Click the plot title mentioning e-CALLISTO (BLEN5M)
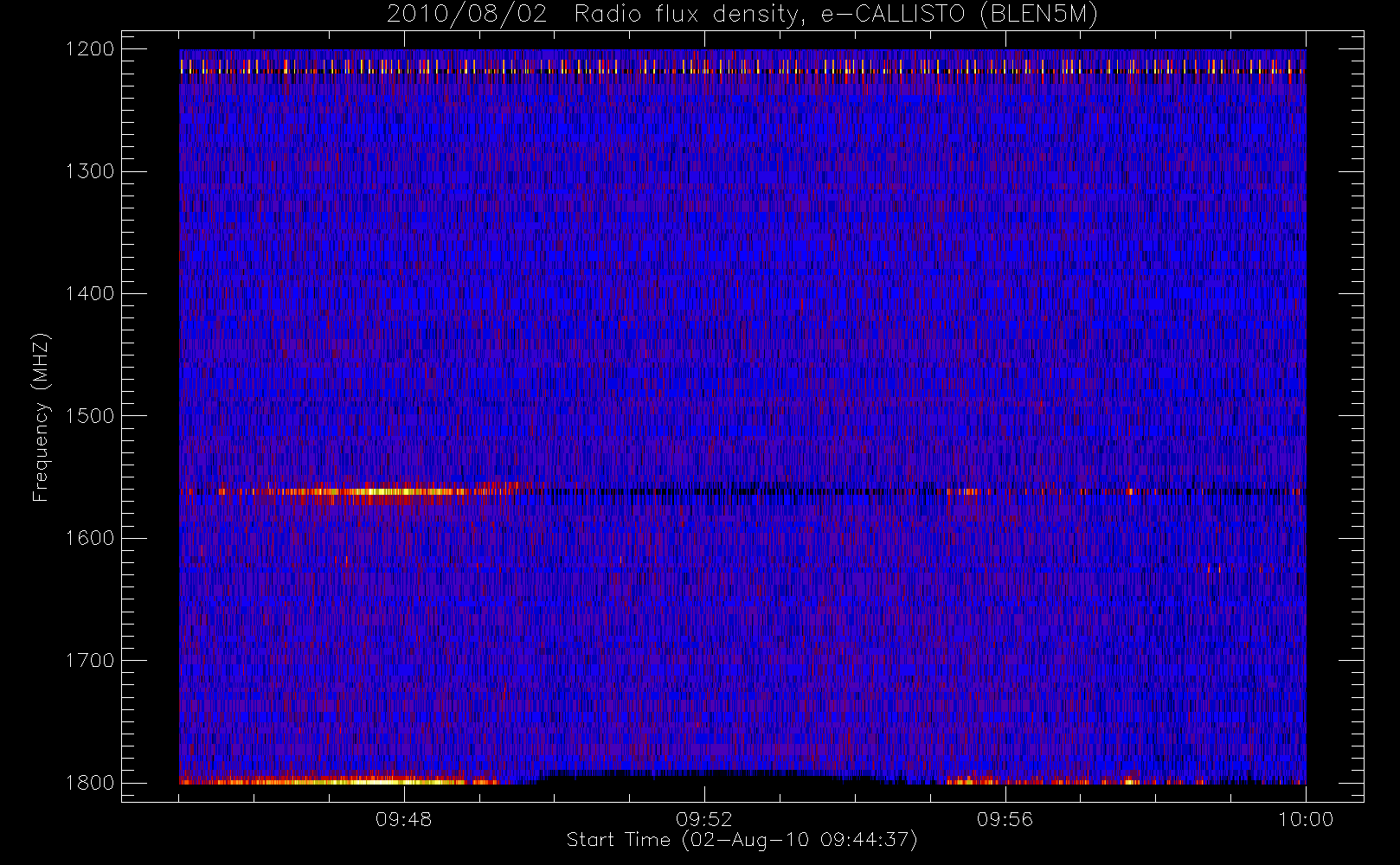Viewport: 1400px width, 865px height. pos(742,15)
